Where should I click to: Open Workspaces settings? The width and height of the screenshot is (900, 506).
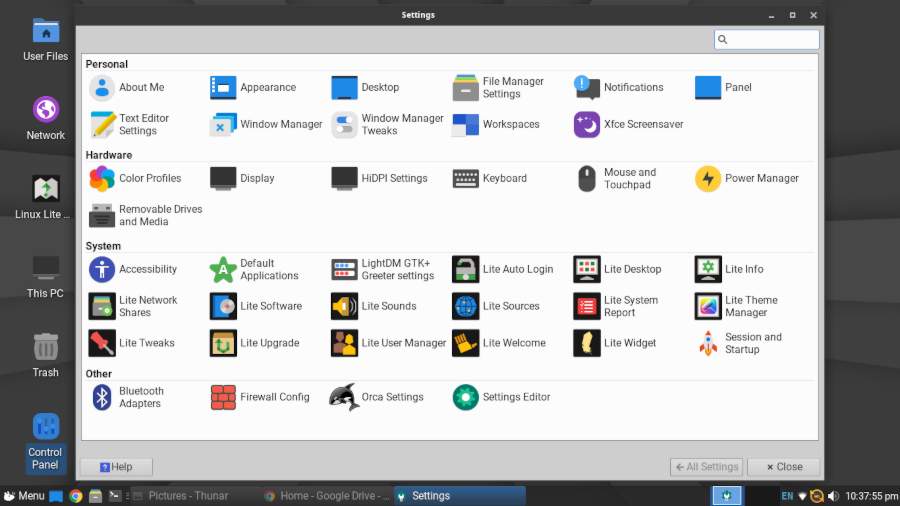click(x=496, y=124)
